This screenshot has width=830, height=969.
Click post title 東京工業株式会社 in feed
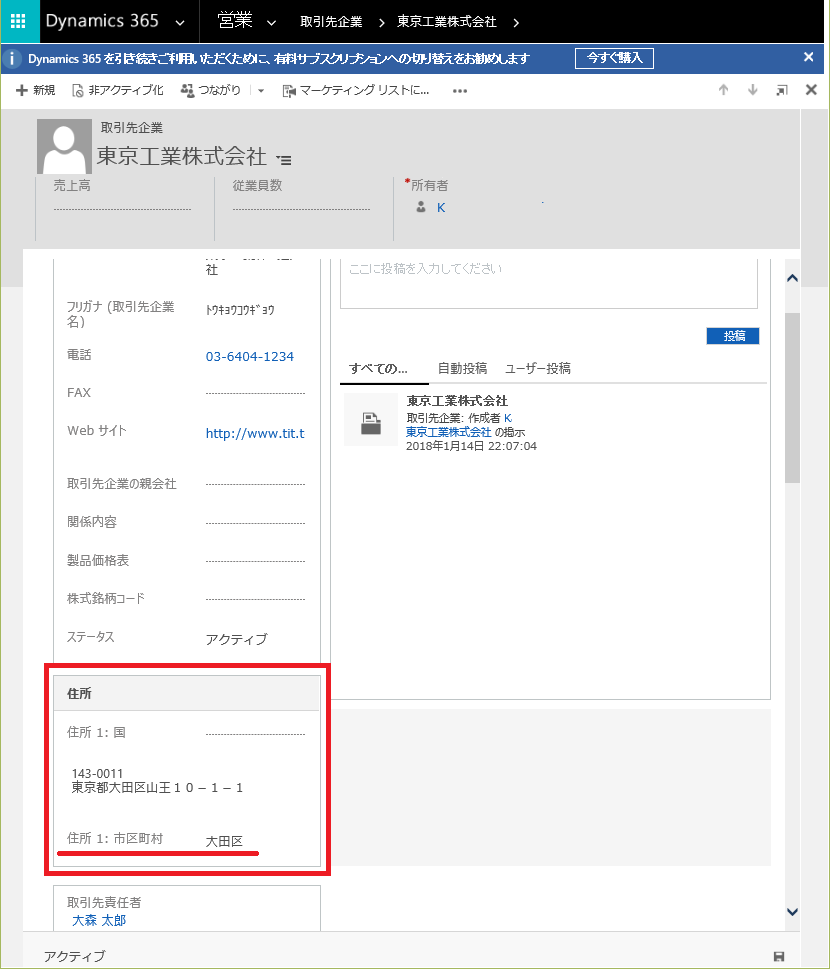pyautogui.click(x=457, y=401)
